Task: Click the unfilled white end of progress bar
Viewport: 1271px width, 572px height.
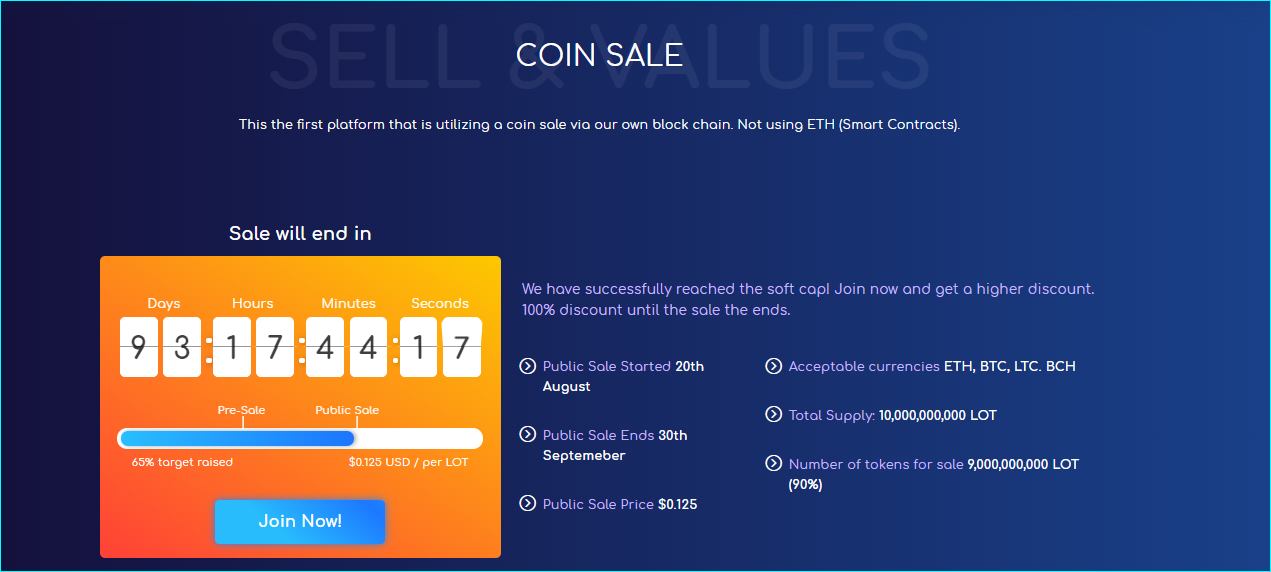Action: click(419, 438)
